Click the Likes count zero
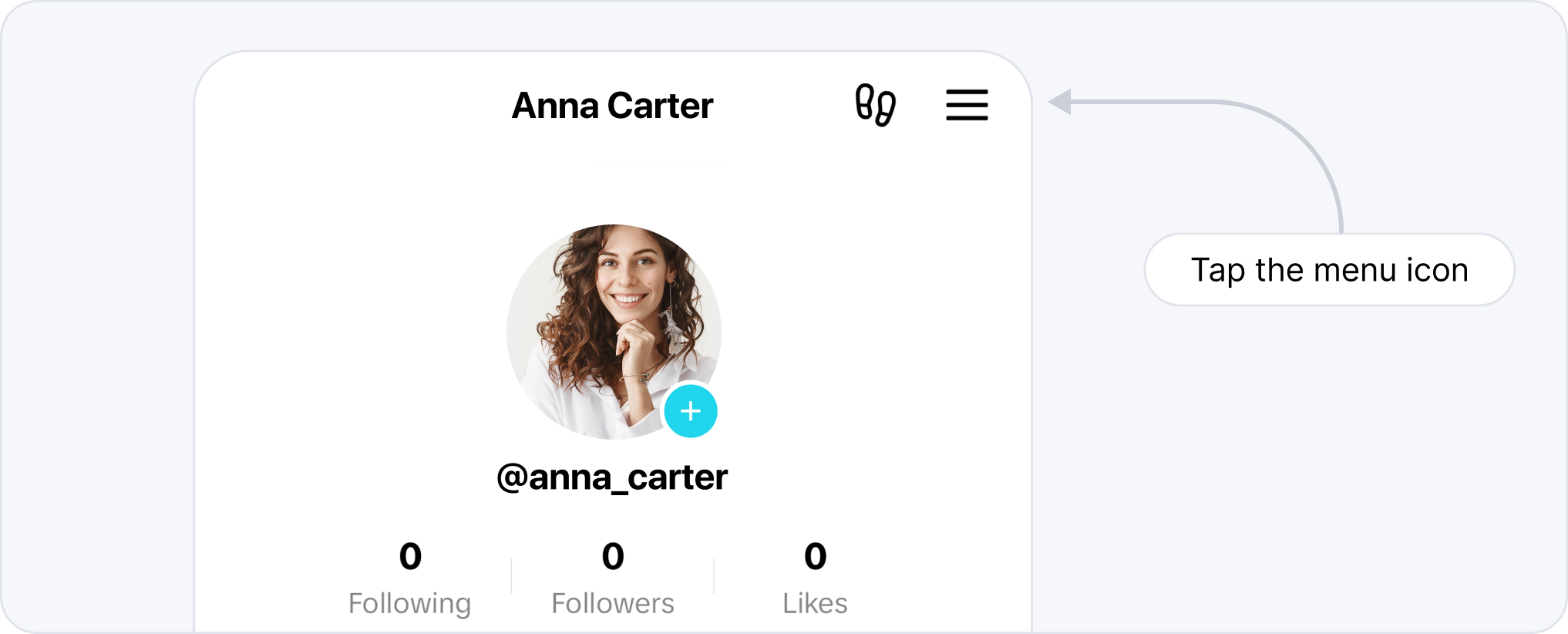Viewport: 1568px width, 634px height. [816, 556]
